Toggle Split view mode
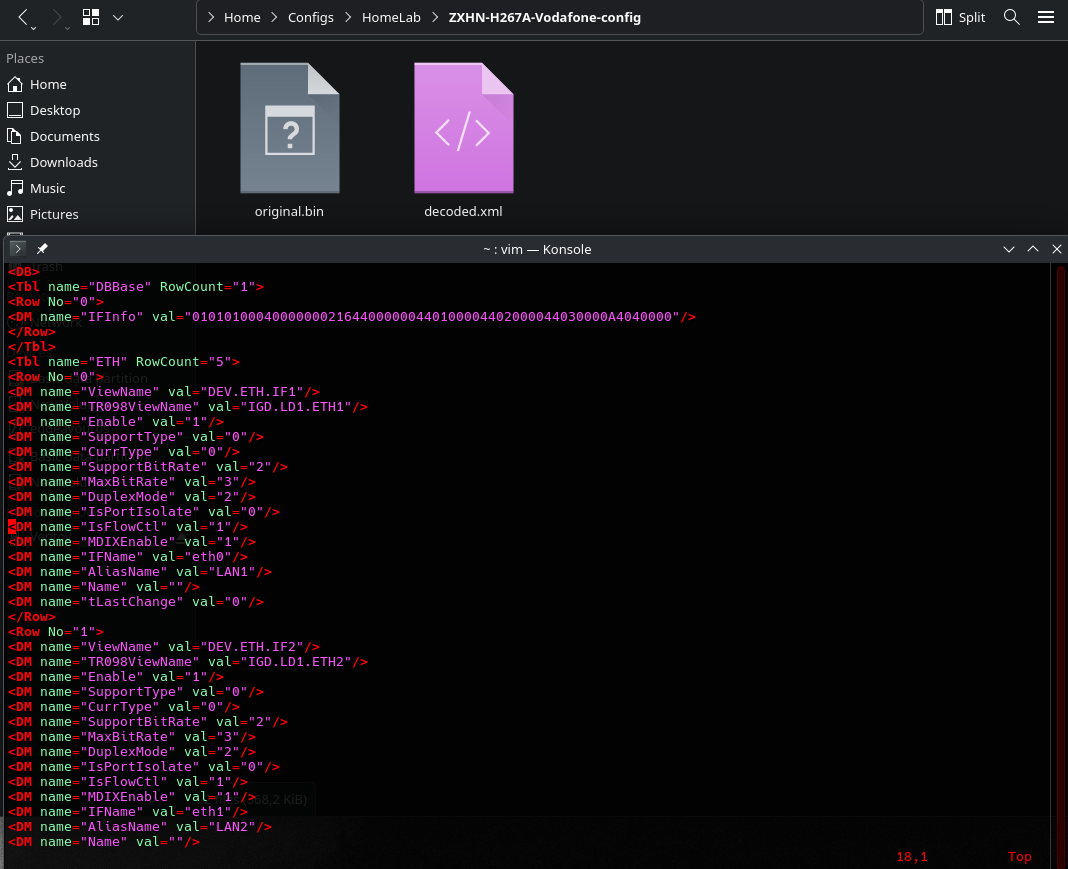1068x869 pixels. click(x=959, y=16)
